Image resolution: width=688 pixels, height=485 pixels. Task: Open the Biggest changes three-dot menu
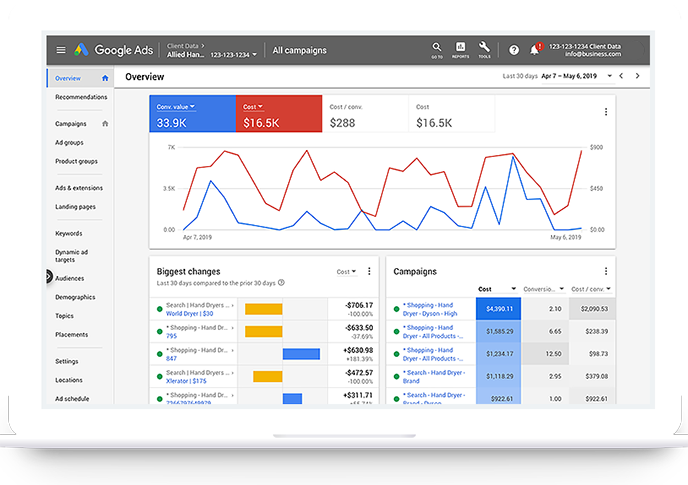pos(369,271)
